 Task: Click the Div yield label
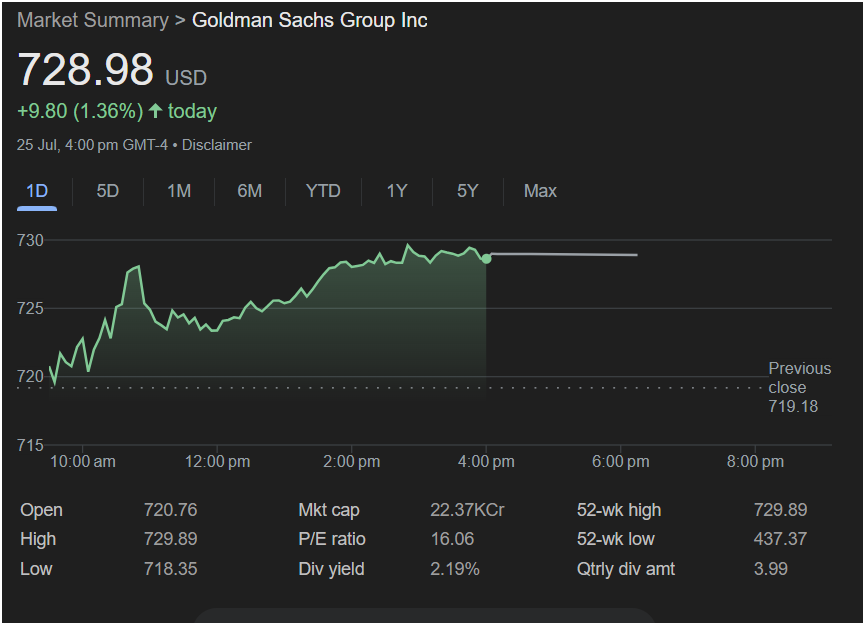pyautogui.click(x=331, y=569)
